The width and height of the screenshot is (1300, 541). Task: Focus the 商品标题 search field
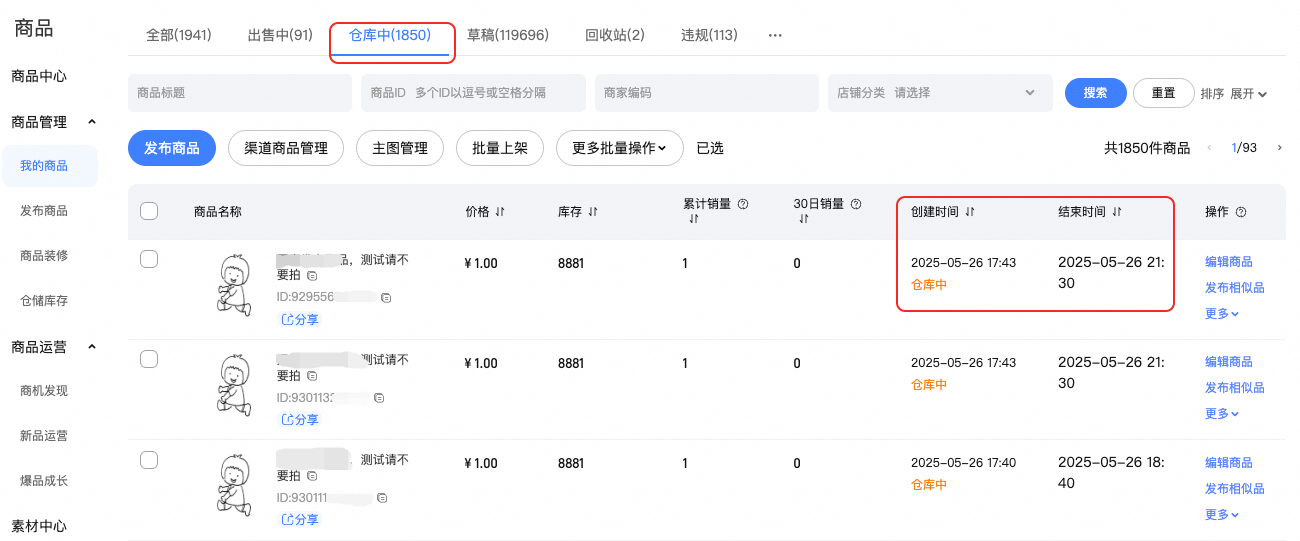[240, 93]
